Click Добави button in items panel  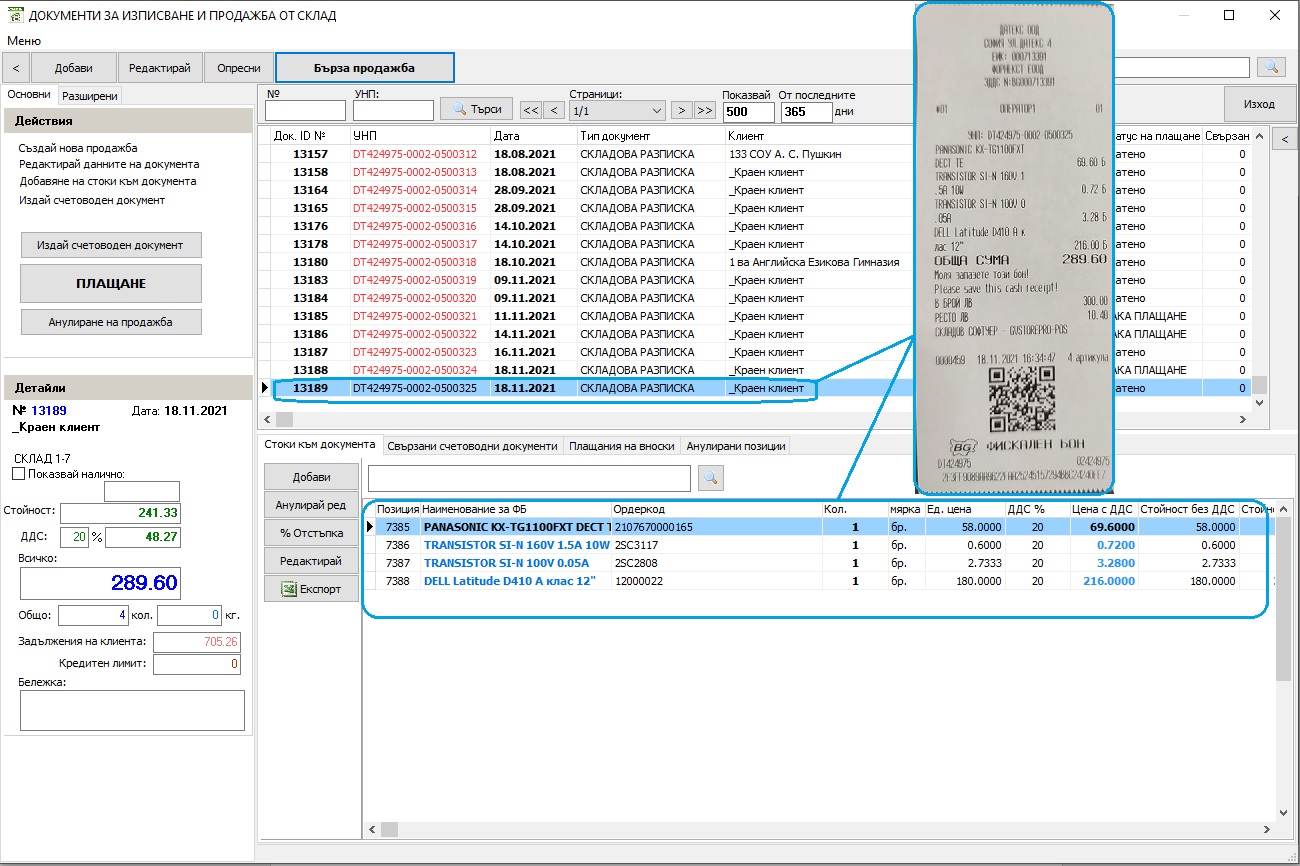311,476
